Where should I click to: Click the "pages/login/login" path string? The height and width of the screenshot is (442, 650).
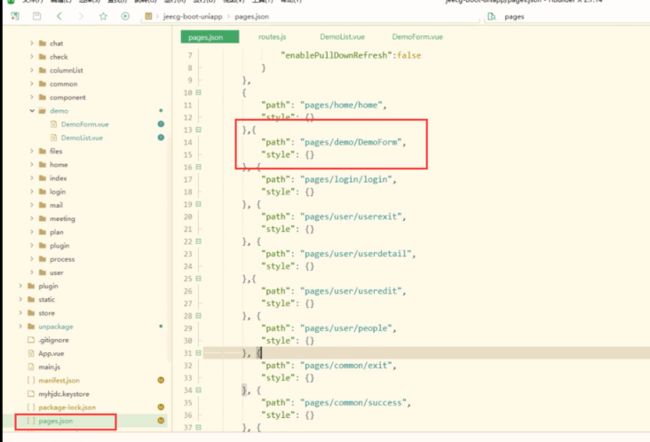click(346, 180)
